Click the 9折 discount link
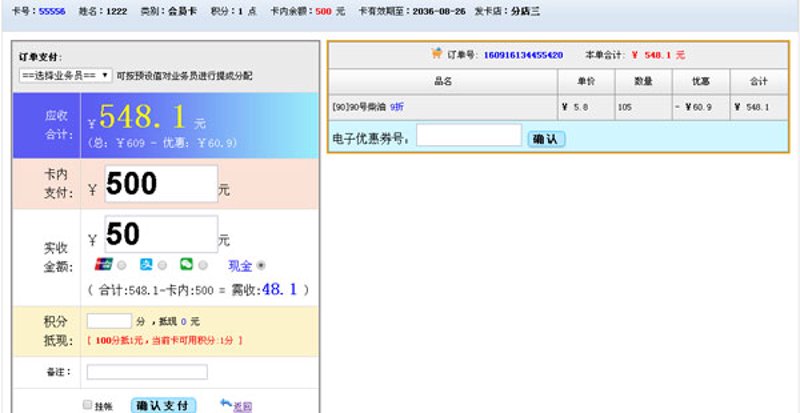800x413 pixels. pyautogui.click(x=397, y=107)
